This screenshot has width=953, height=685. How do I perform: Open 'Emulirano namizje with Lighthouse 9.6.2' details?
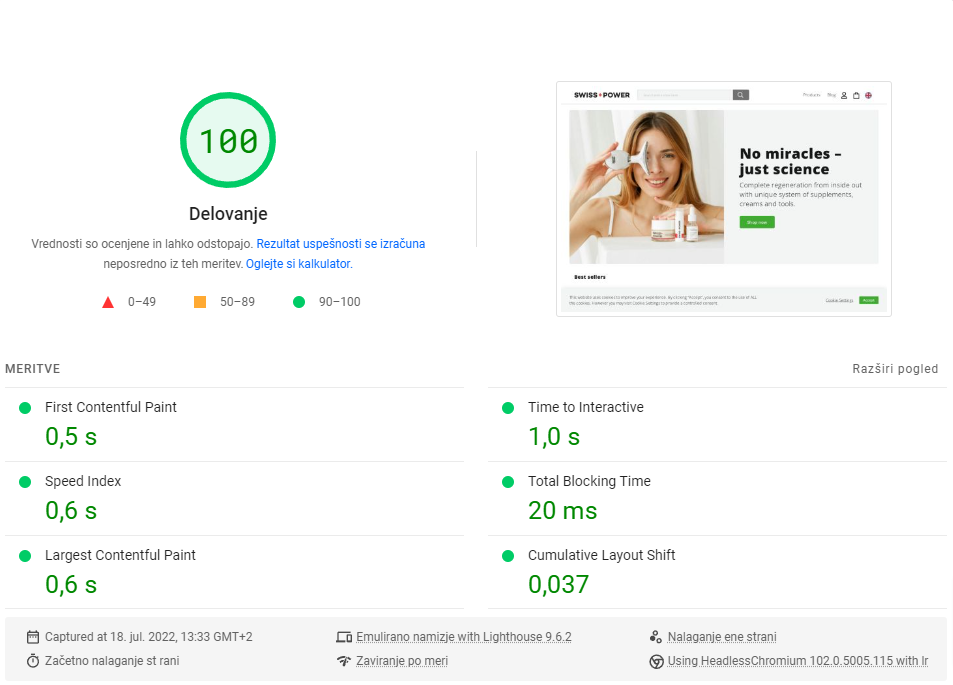click(x=464, y=636)
